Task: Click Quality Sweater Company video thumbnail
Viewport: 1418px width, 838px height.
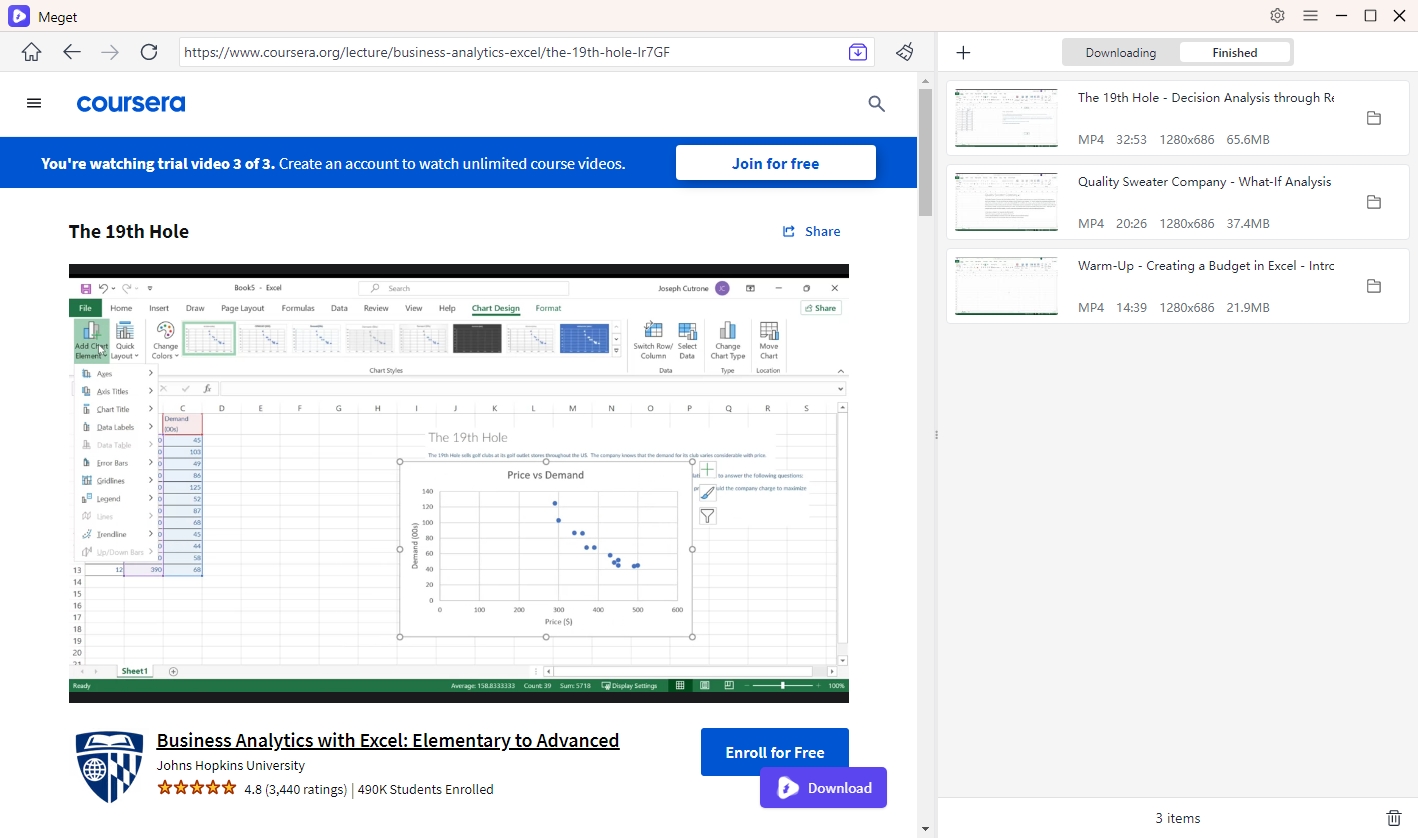Action: (x=1006, y=202)
